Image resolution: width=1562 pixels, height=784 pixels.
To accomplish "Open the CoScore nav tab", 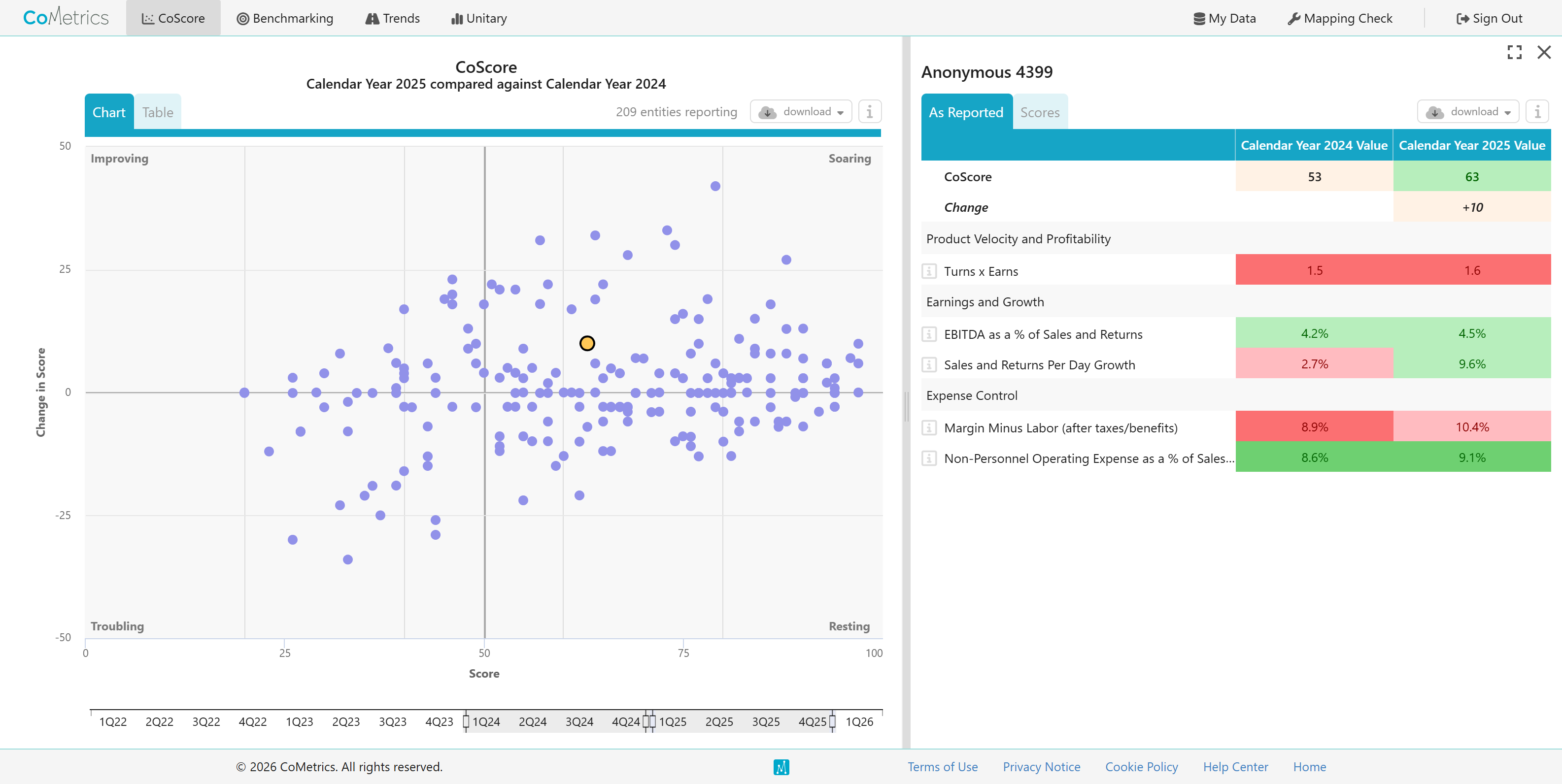I will (173, 18).
